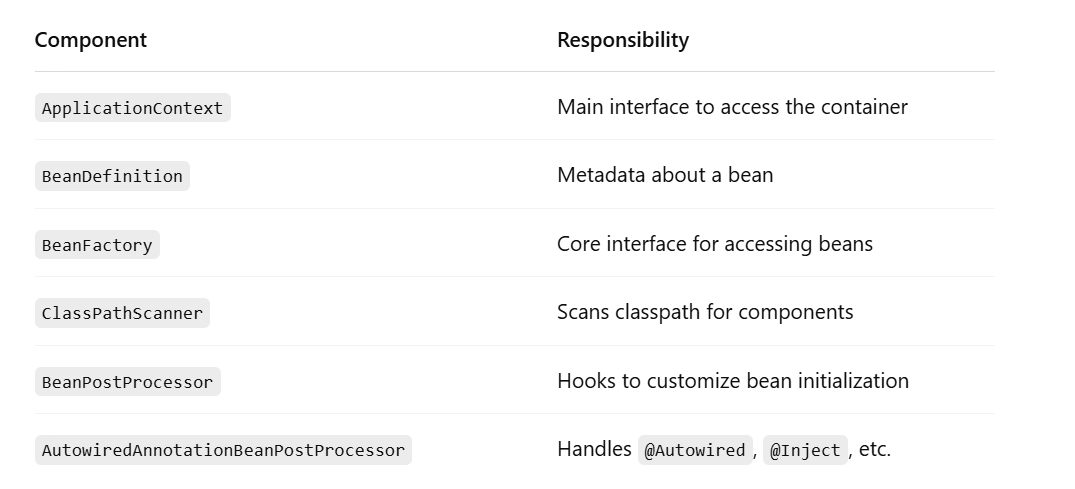Select the BeanDefinition code label
1075x489 pixels.
coord(112,176)
